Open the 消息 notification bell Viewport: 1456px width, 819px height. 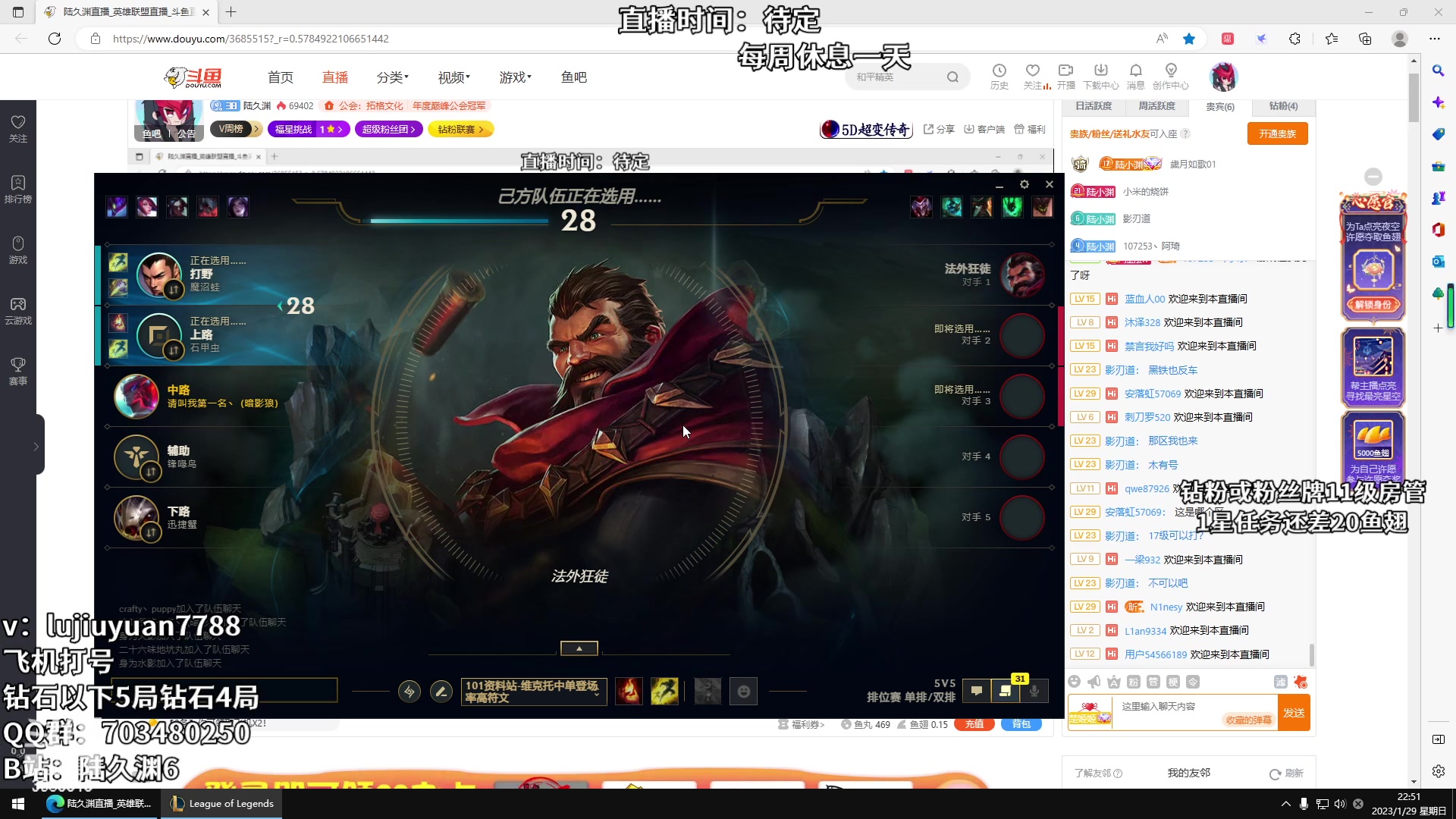(1135, 77)
